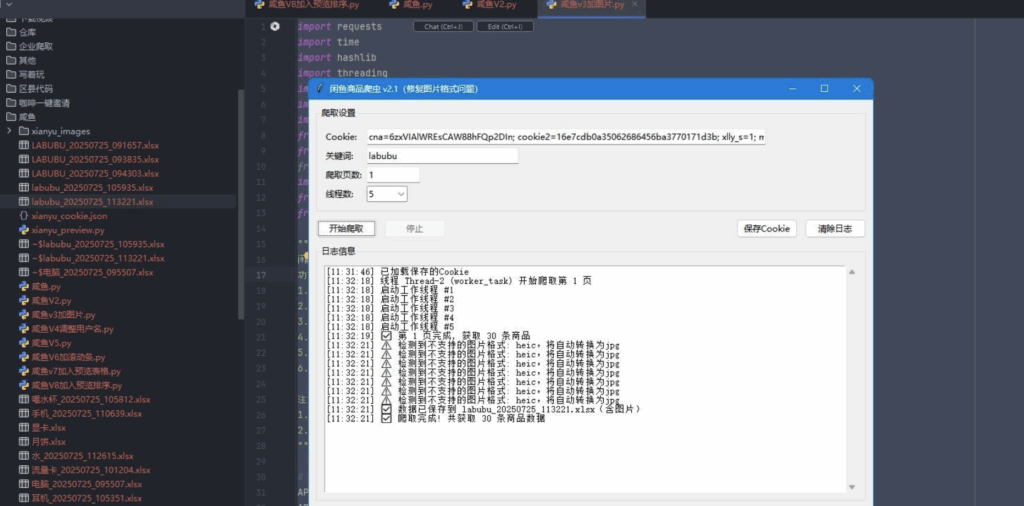Click the Python icon of 咸鱼V5.py

pos(24,342)
